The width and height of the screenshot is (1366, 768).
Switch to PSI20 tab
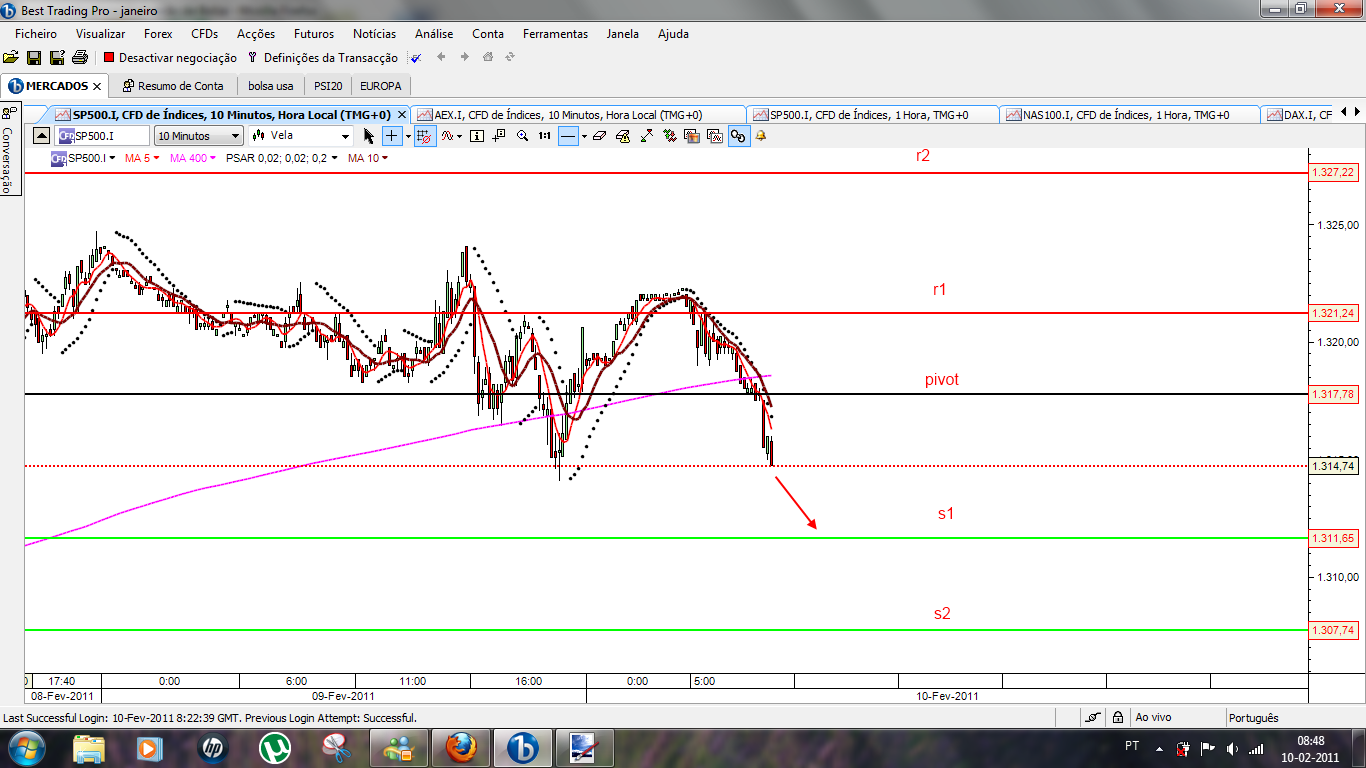328,86
